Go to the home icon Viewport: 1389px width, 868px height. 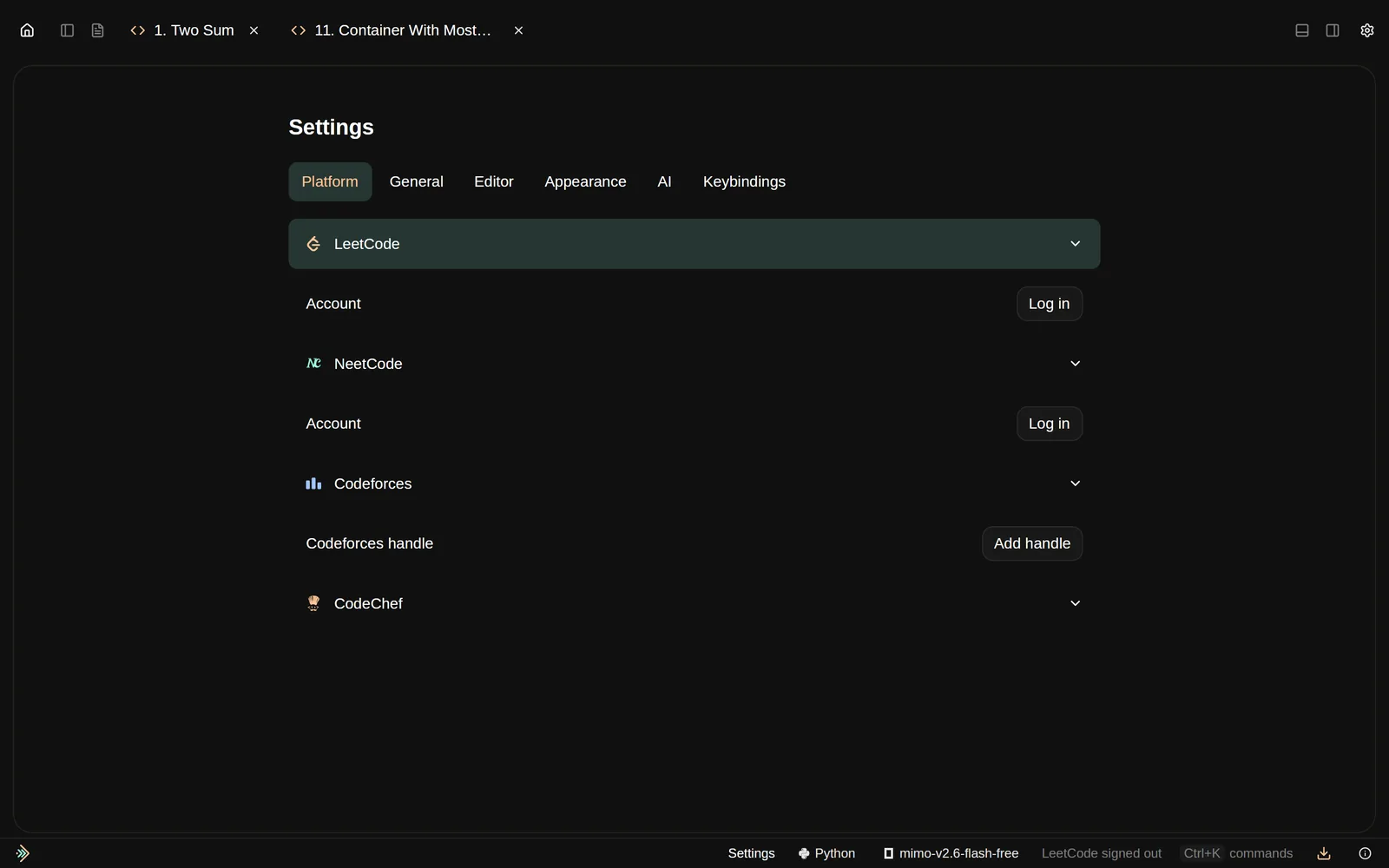[27, 30]
